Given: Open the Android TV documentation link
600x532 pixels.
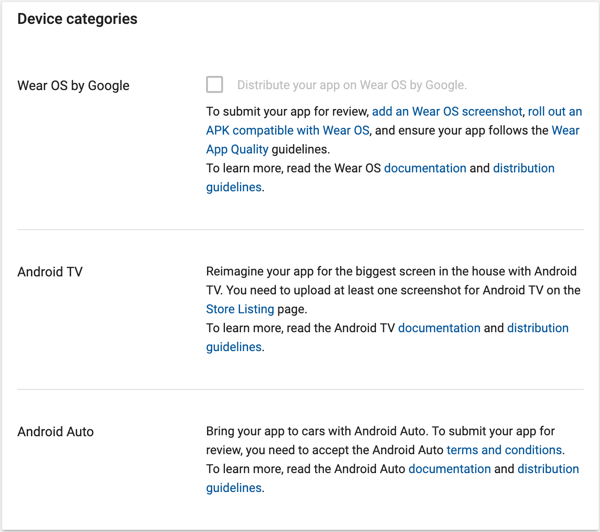Looking at the screenshot, I should [439, 328].
